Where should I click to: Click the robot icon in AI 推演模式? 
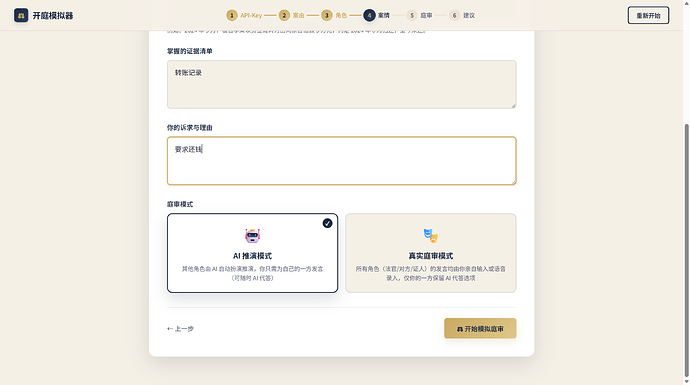[x=253, y=236]
